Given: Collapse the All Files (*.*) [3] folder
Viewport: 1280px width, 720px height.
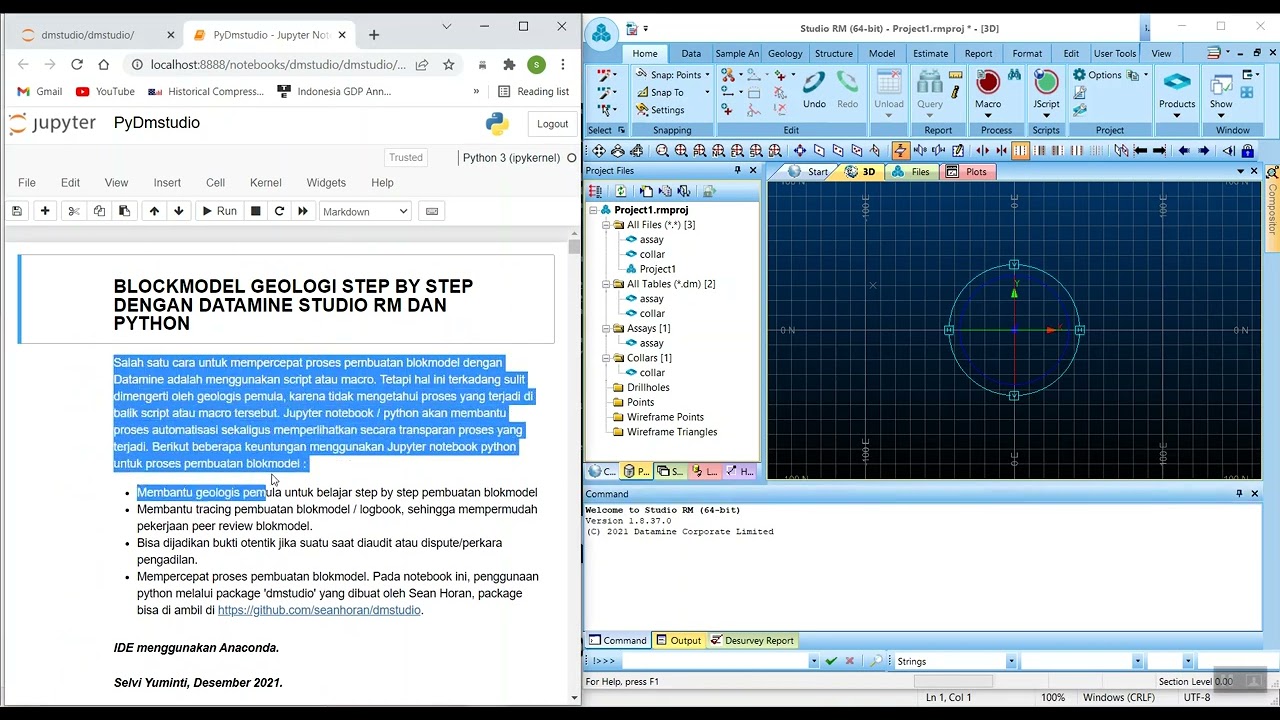Looking at the screenshot, I should [606, 225].
